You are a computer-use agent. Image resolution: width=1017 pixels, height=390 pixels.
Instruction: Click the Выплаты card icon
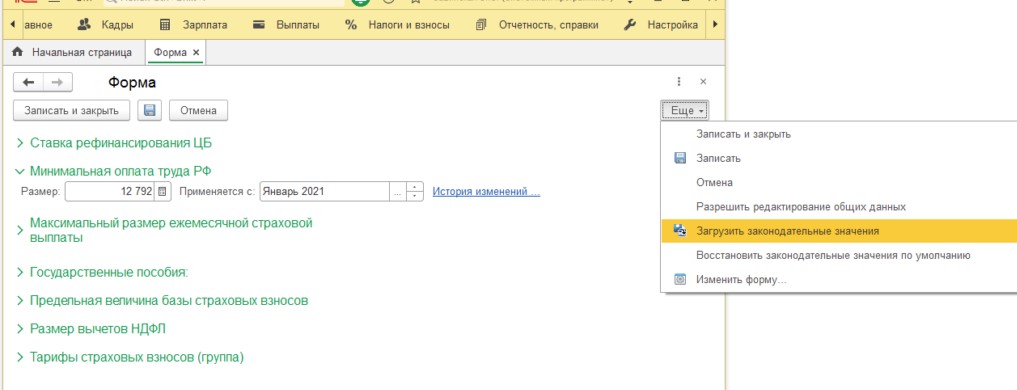click(259, 25)
